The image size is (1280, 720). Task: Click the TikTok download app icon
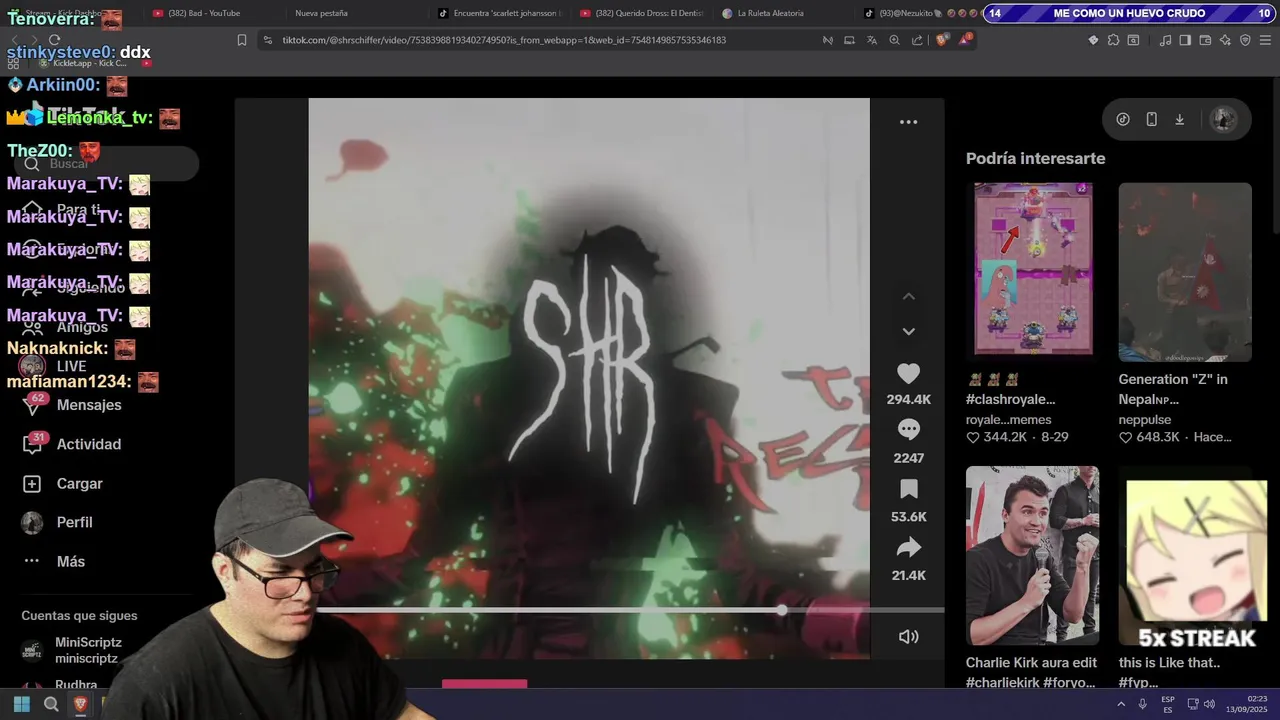1179,119
